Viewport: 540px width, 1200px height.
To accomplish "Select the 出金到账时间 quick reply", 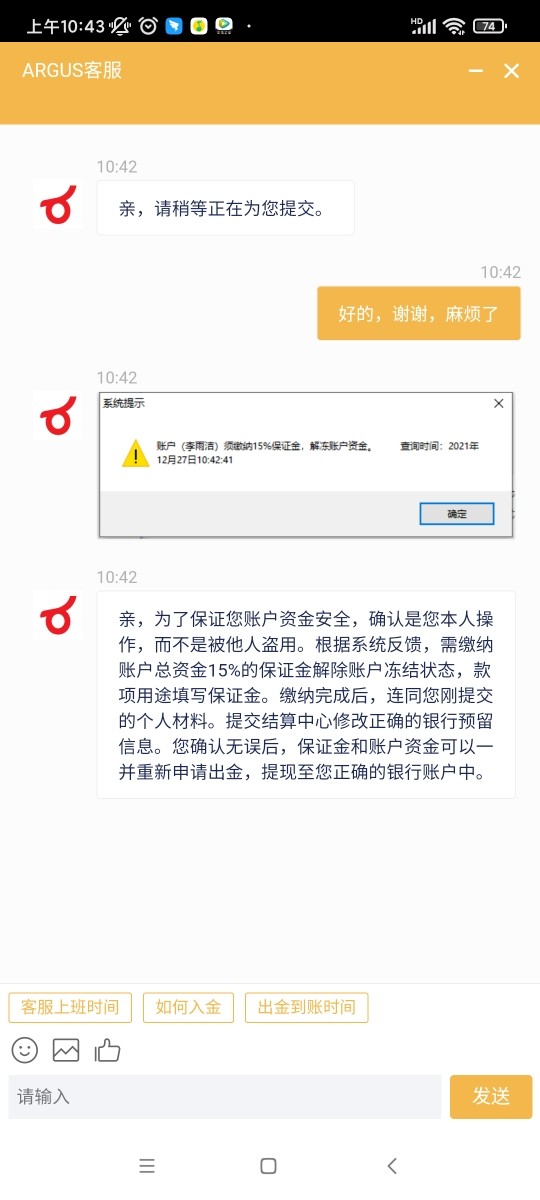I will pos(307,1007).
